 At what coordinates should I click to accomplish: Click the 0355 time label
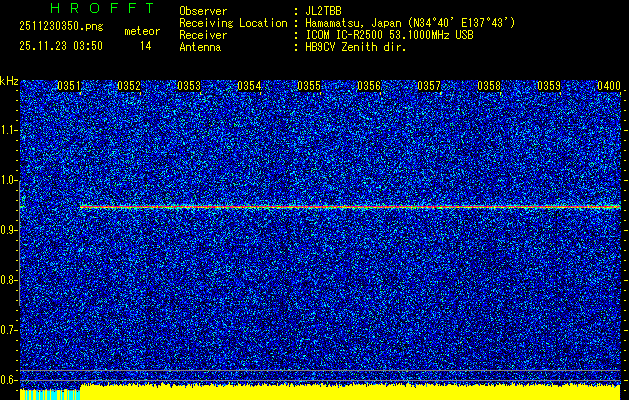(309, 87)
